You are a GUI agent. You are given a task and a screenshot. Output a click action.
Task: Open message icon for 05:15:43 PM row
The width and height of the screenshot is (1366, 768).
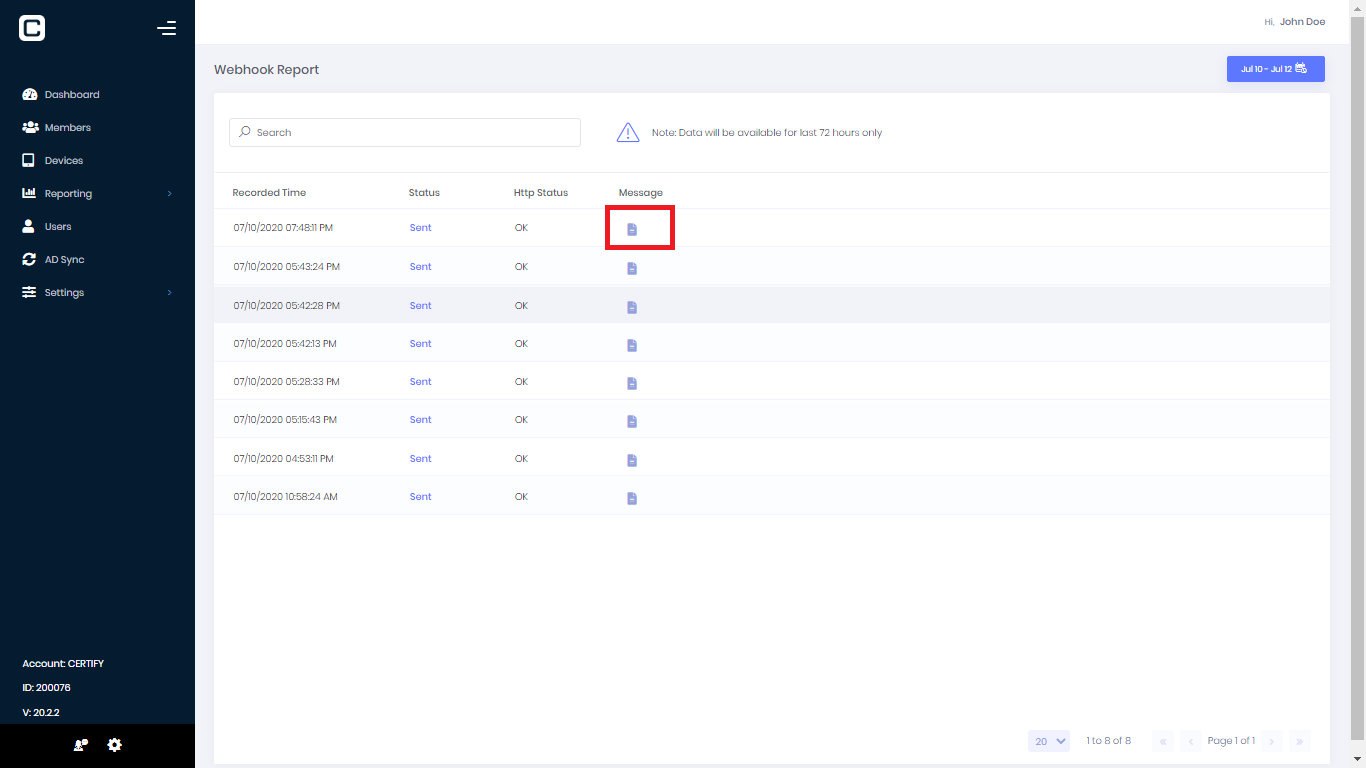click(x=632, y=421)
